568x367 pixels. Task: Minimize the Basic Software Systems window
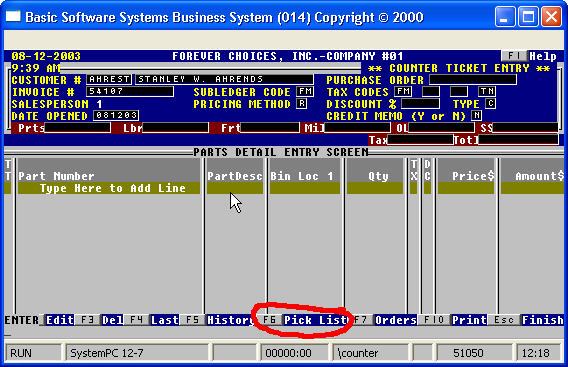[504, 17]
